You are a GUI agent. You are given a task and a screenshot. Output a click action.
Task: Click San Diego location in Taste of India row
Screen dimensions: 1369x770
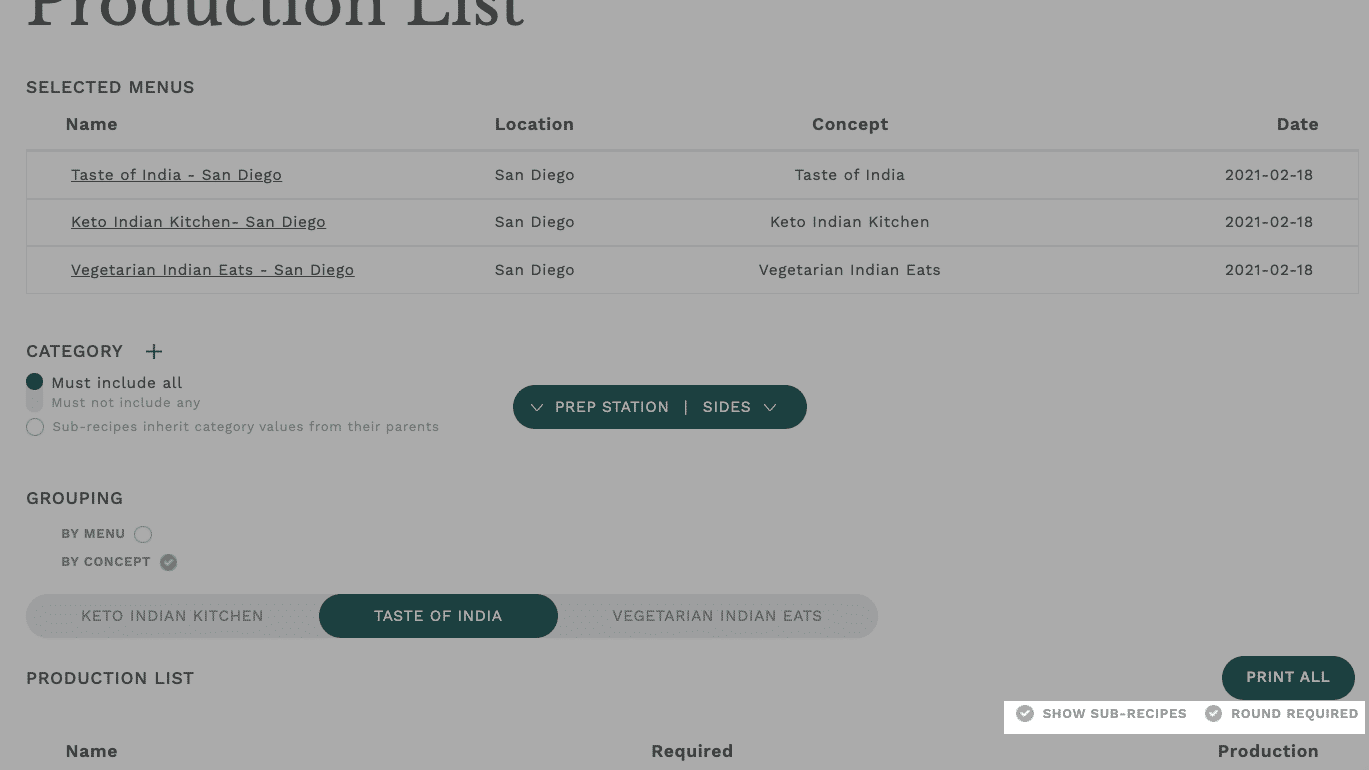534,175
